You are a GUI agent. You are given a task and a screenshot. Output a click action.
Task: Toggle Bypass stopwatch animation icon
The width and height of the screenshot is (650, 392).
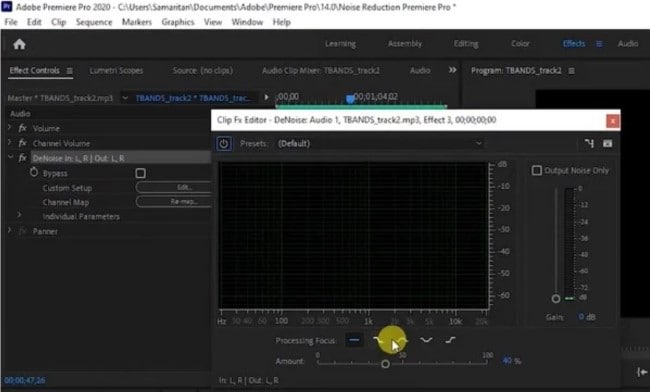[34, 172]
